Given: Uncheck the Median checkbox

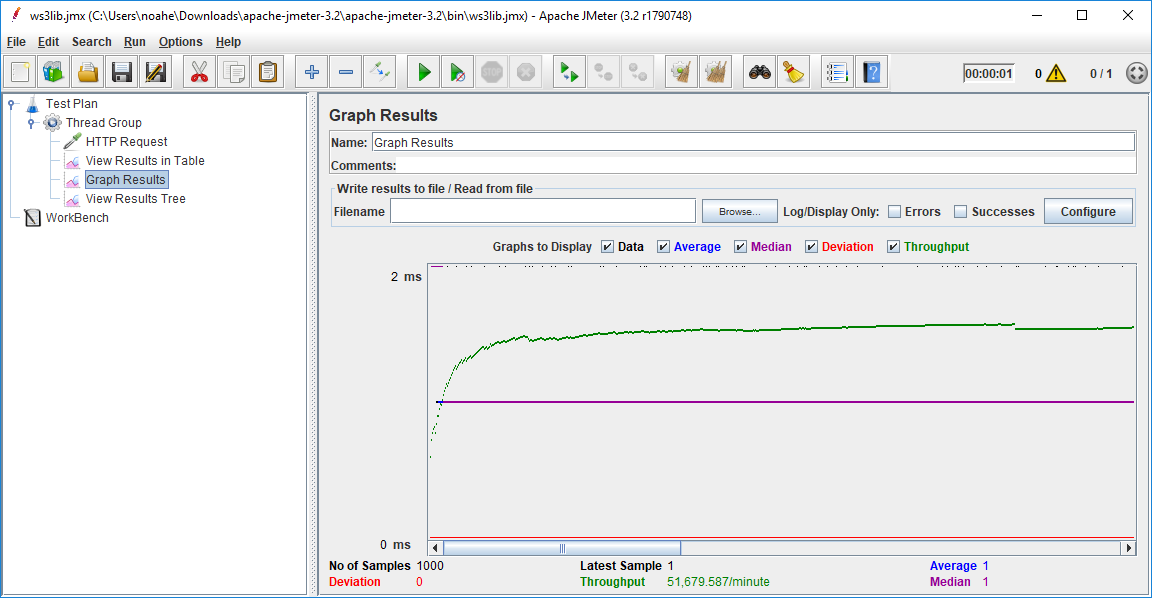Looking at the screenshot, I should tap(740, 246).
